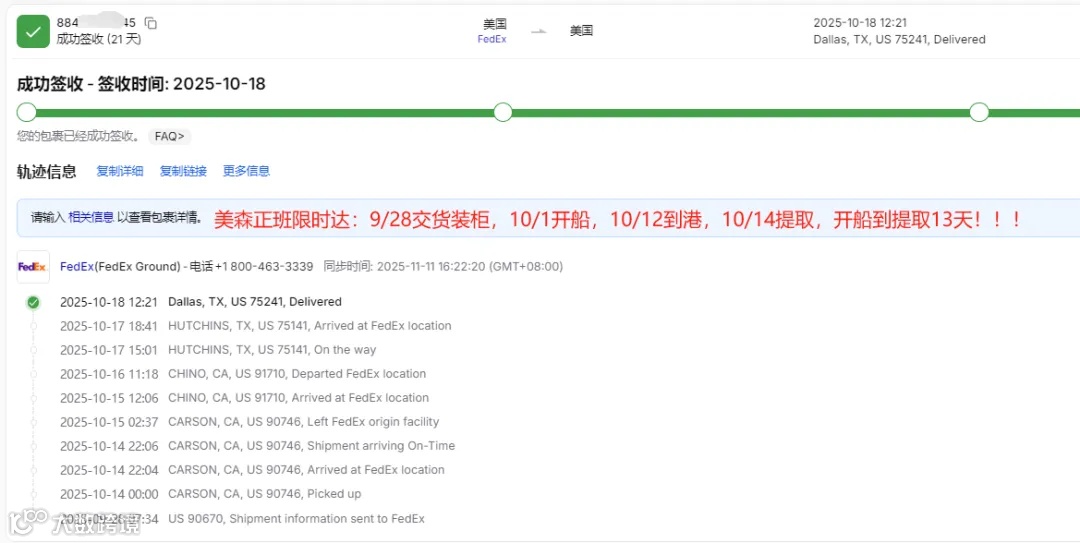
Task: Click the blue FedEx name in carrier row
Action: (x=77, y=266)
